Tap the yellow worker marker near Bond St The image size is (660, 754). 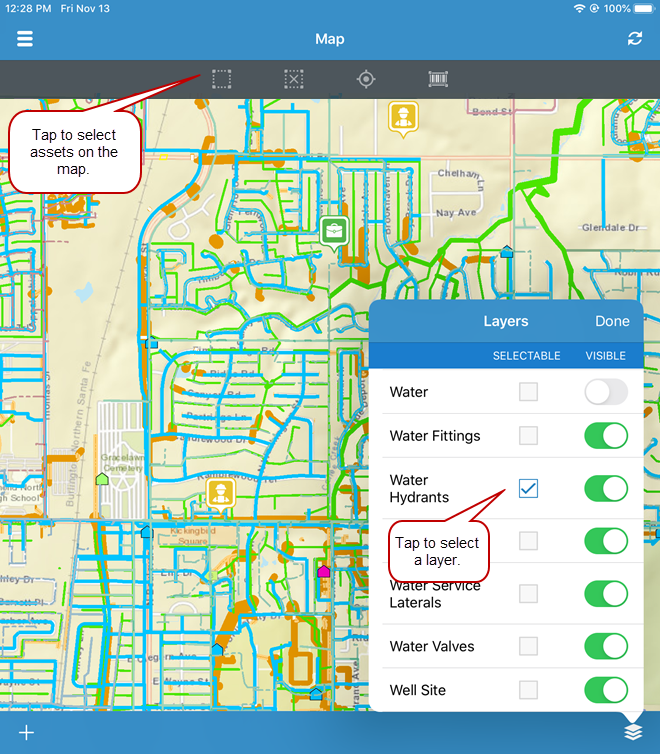coord(402,117)
